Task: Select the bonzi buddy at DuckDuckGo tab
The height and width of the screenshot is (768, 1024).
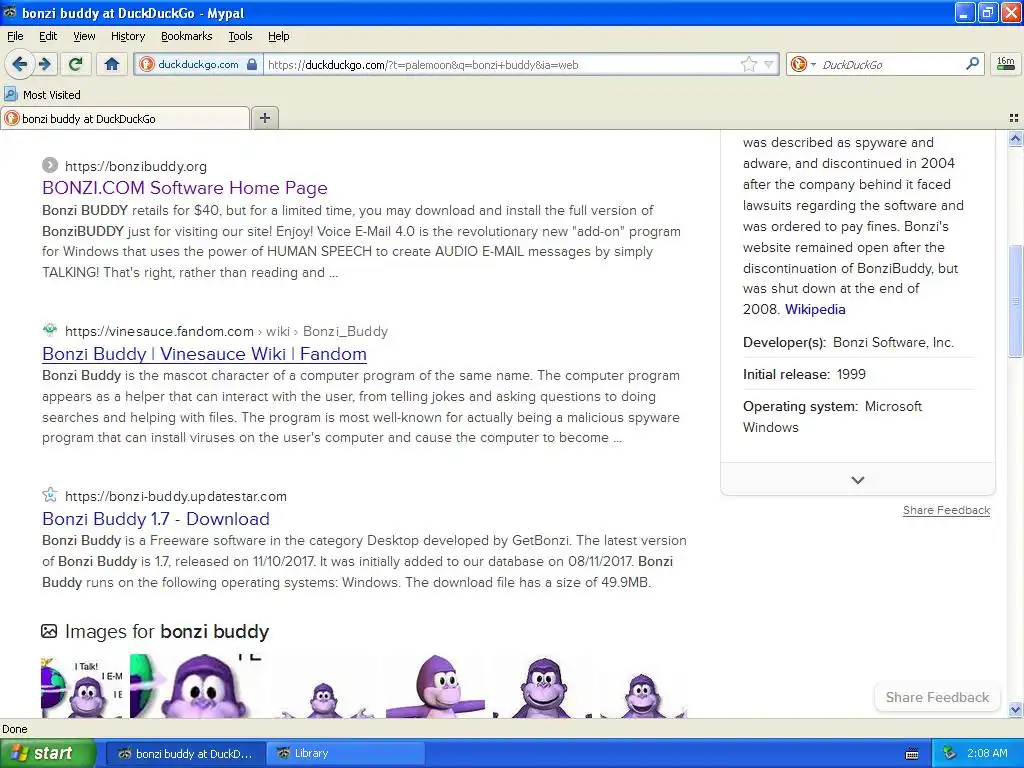Action: tap(125, 119)
